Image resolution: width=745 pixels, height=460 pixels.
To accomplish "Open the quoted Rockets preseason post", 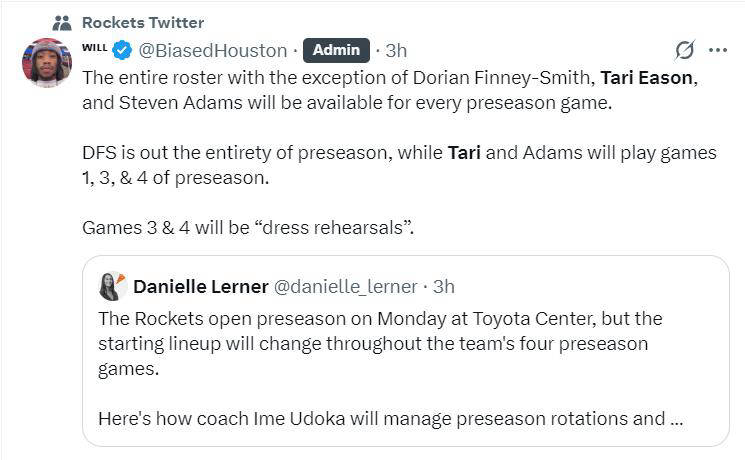I will [380, 344].
